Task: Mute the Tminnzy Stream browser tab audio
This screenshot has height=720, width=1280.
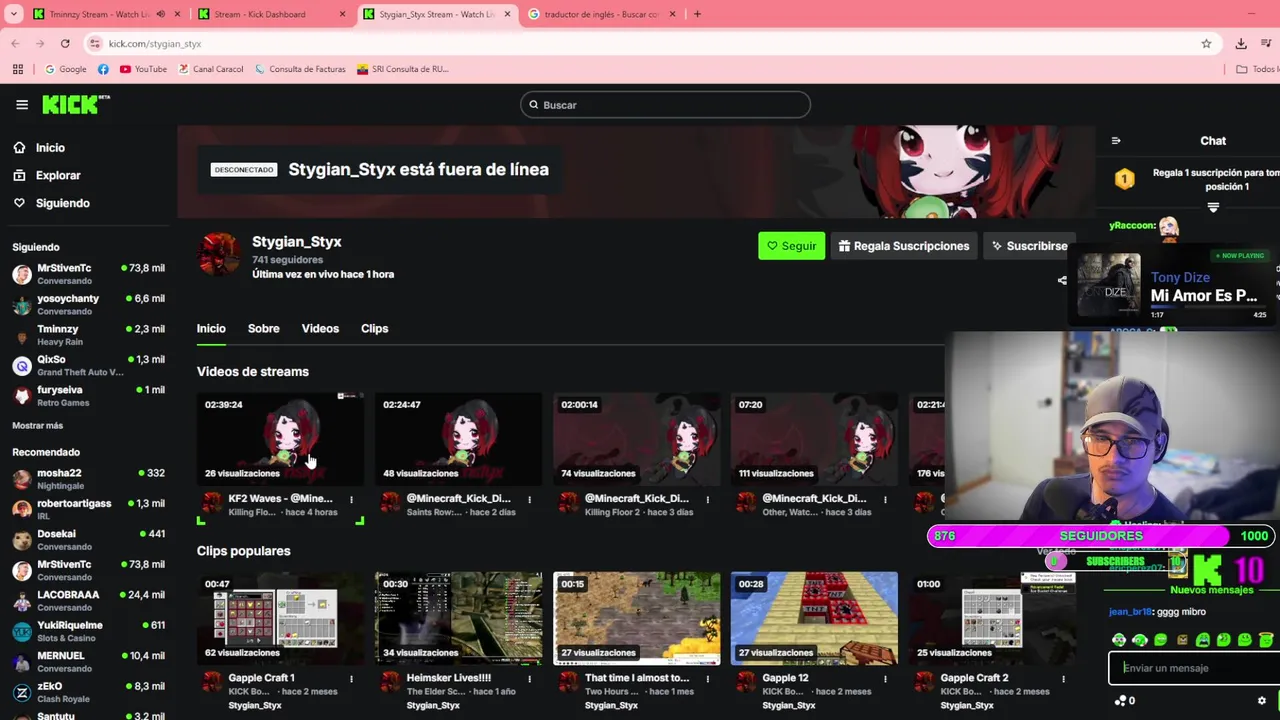Action: tap(160, 14)
